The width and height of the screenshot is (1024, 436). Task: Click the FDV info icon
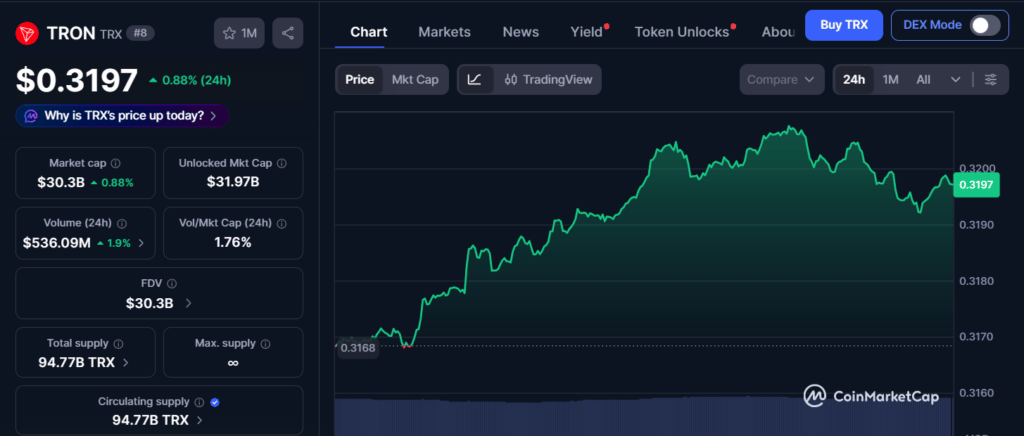point(172,284)
